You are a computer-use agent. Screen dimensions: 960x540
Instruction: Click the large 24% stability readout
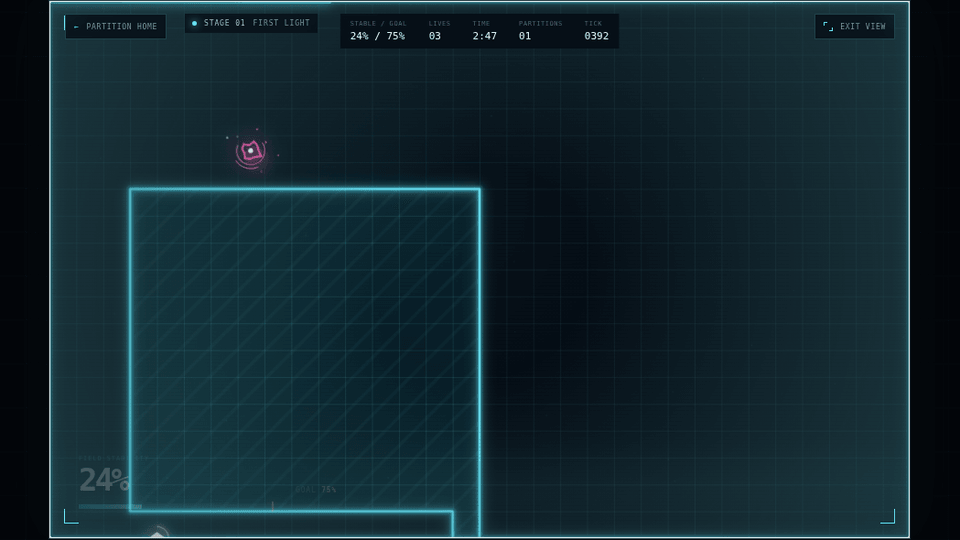coord(105,479)
